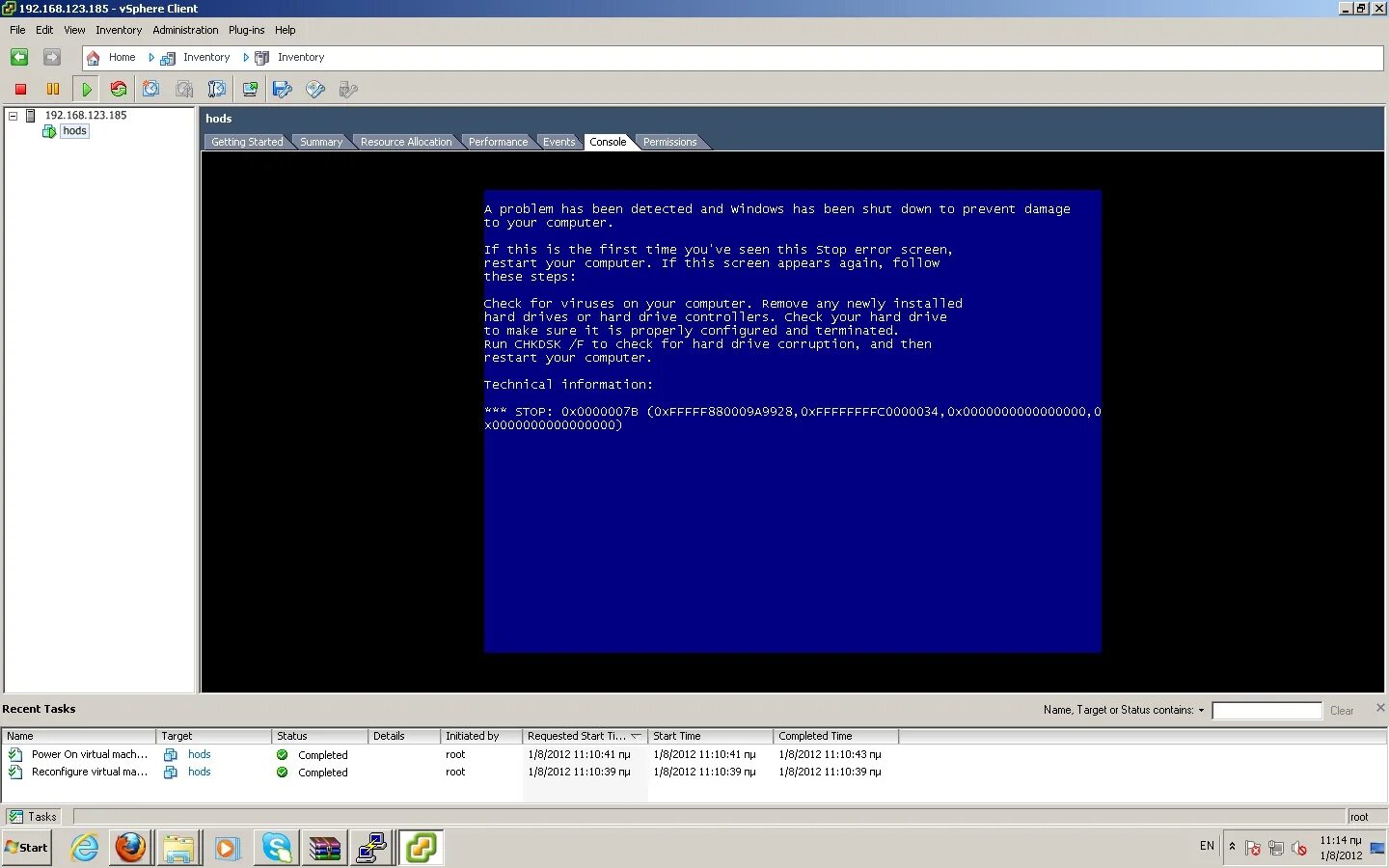Image resolution: width=1389 pixels, height=868 pixels.
Task: Click the grey Forward navigation arrow
Action: tap(52, 58)
